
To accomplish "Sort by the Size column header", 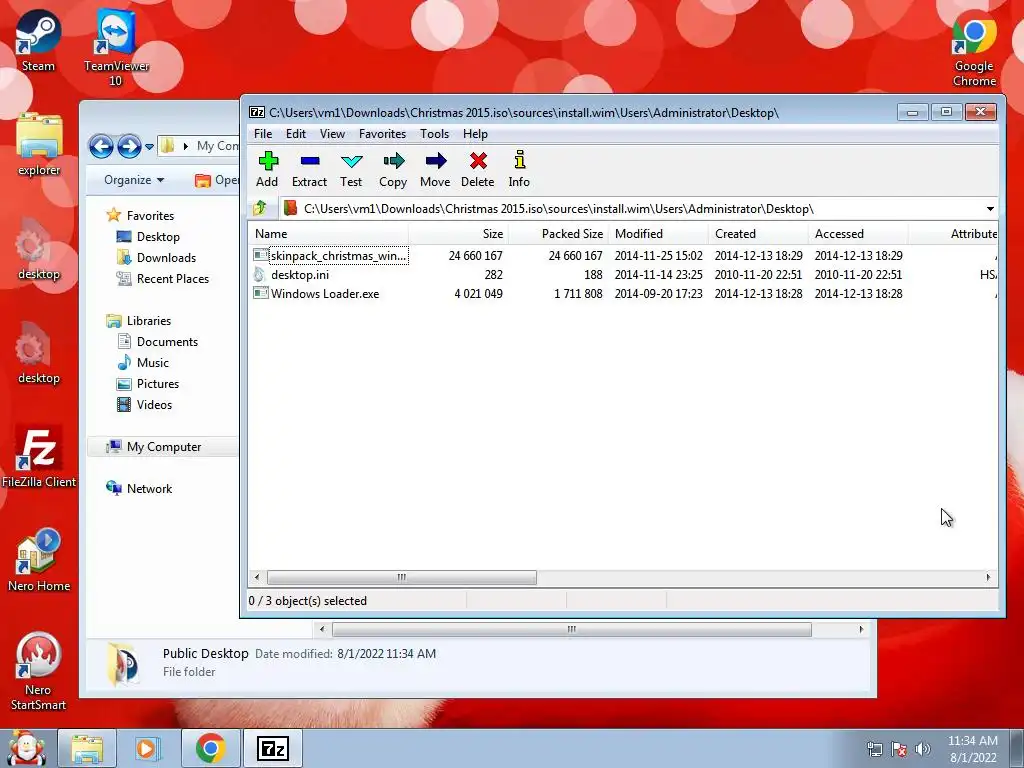I will click(458, 234).
